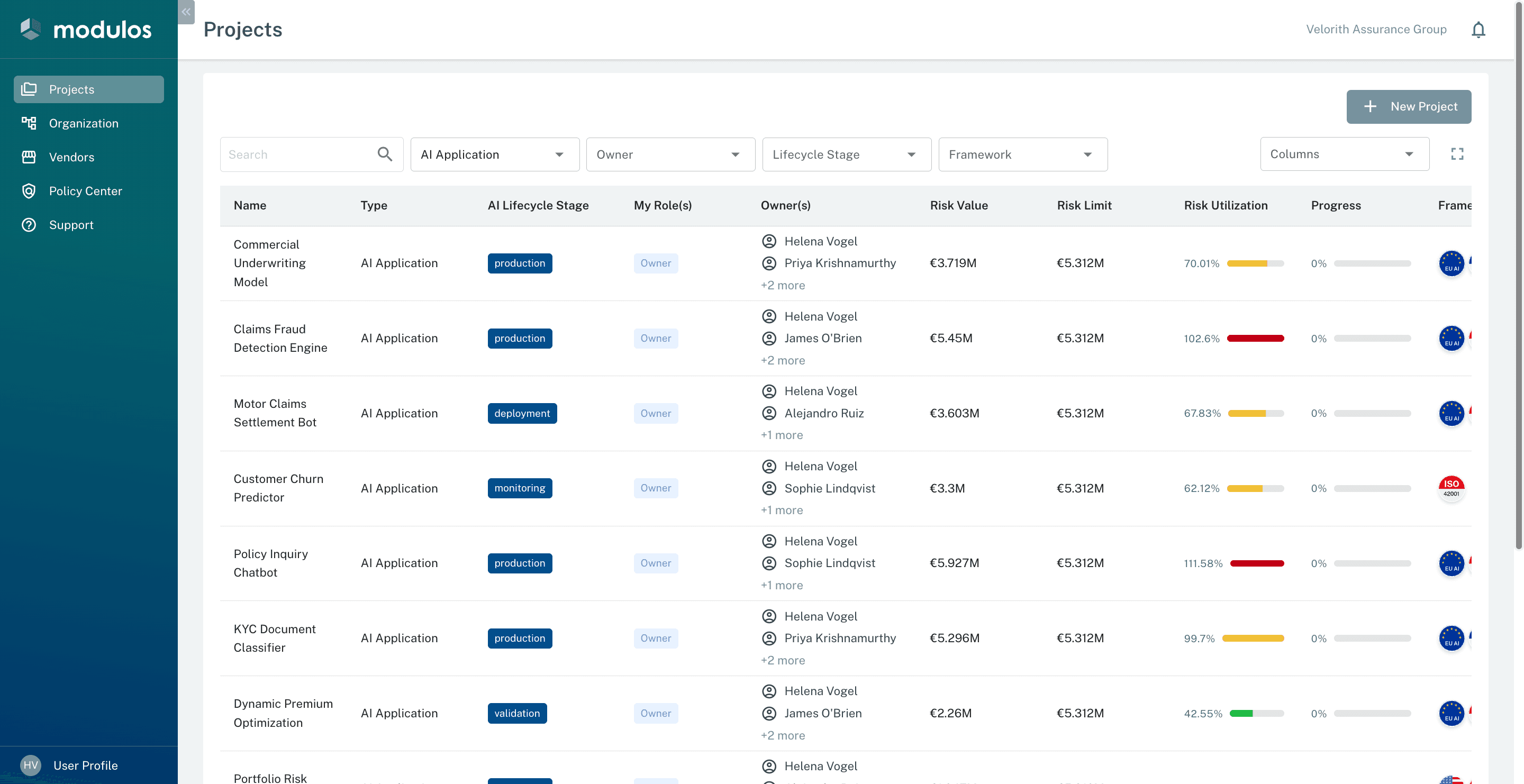Open Vendors in sidebar
Image resolution: width=1524 pixels, height=784 pixels.
point(89,157)
